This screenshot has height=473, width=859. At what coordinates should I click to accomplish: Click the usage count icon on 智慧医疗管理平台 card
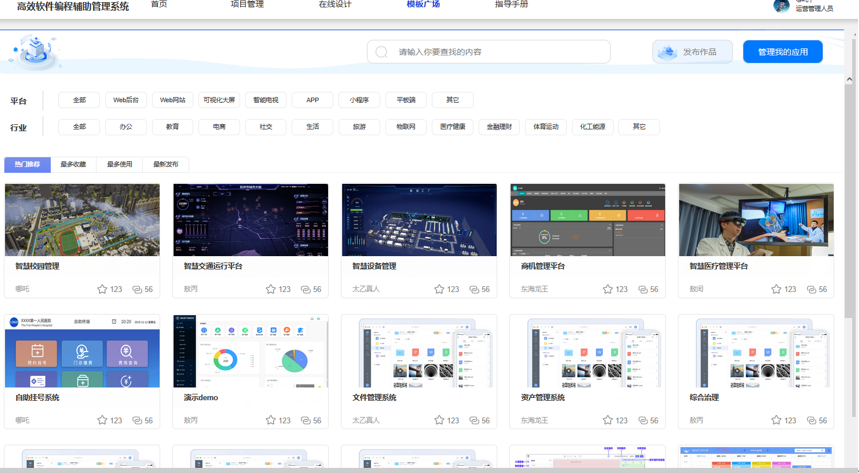[x=811, y=289]
